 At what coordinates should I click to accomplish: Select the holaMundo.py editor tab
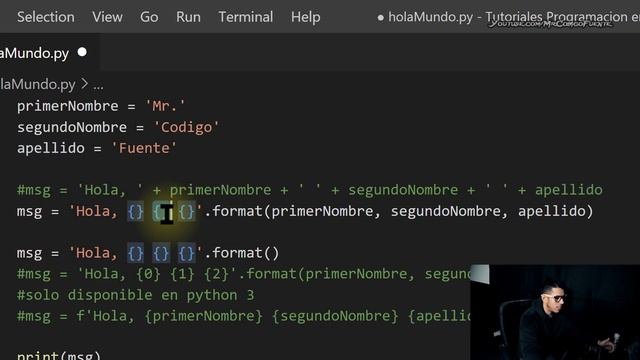(49, 53)
